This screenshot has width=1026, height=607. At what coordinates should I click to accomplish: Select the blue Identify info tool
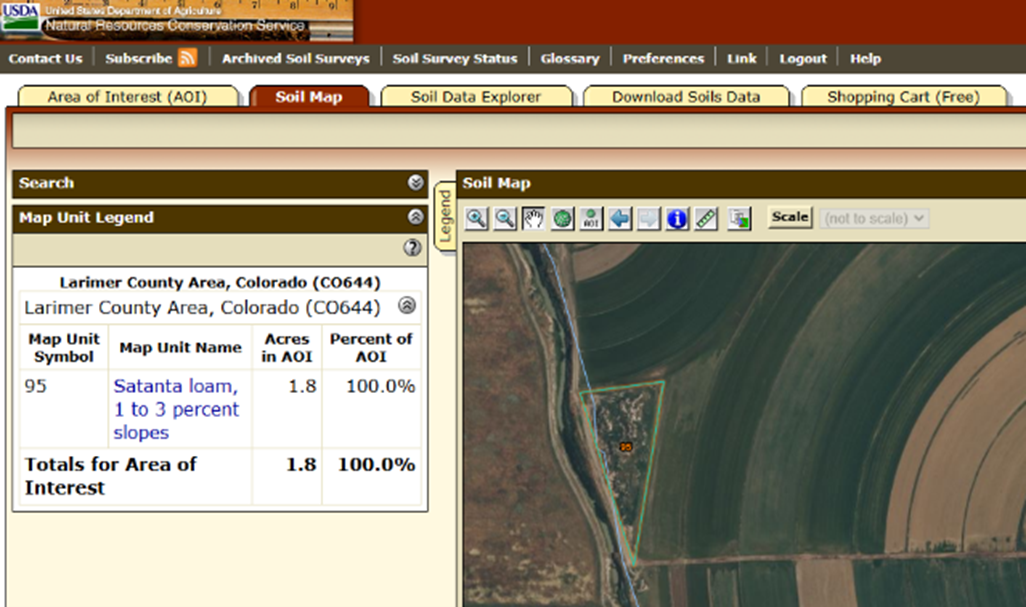tap(677, 218)
